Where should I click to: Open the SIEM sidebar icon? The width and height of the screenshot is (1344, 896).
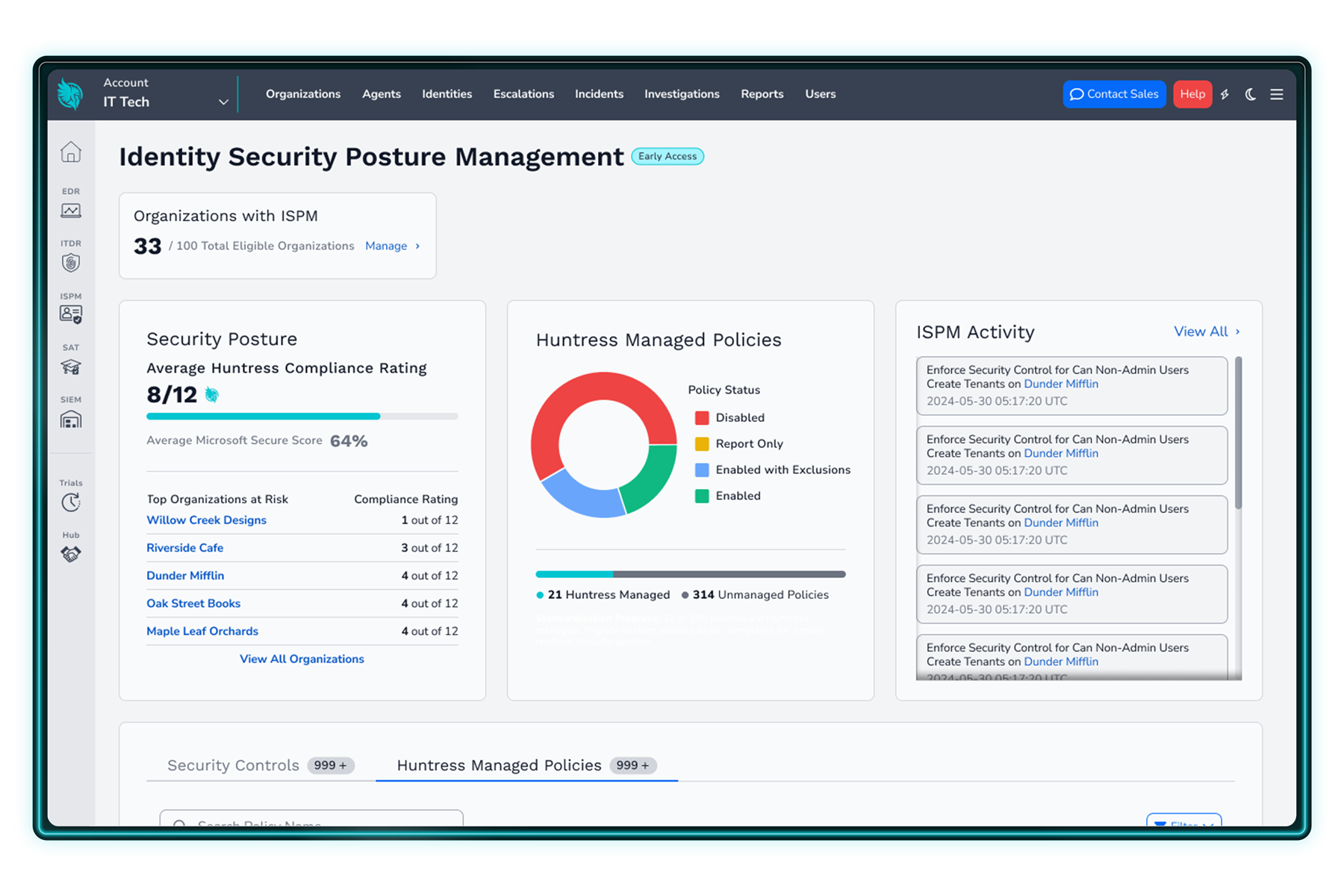click(71, 420)
